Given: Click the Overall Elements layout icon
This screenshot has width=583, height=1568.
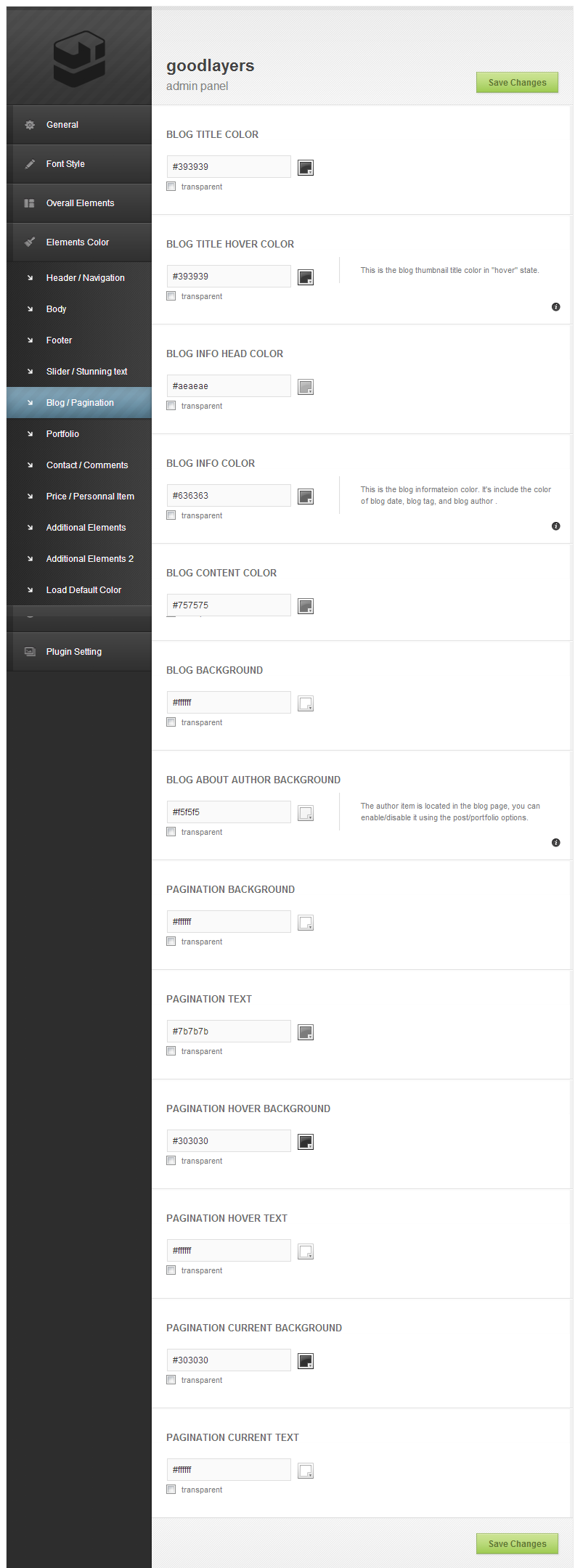Looking at the screenshot, I should (30, 203).
